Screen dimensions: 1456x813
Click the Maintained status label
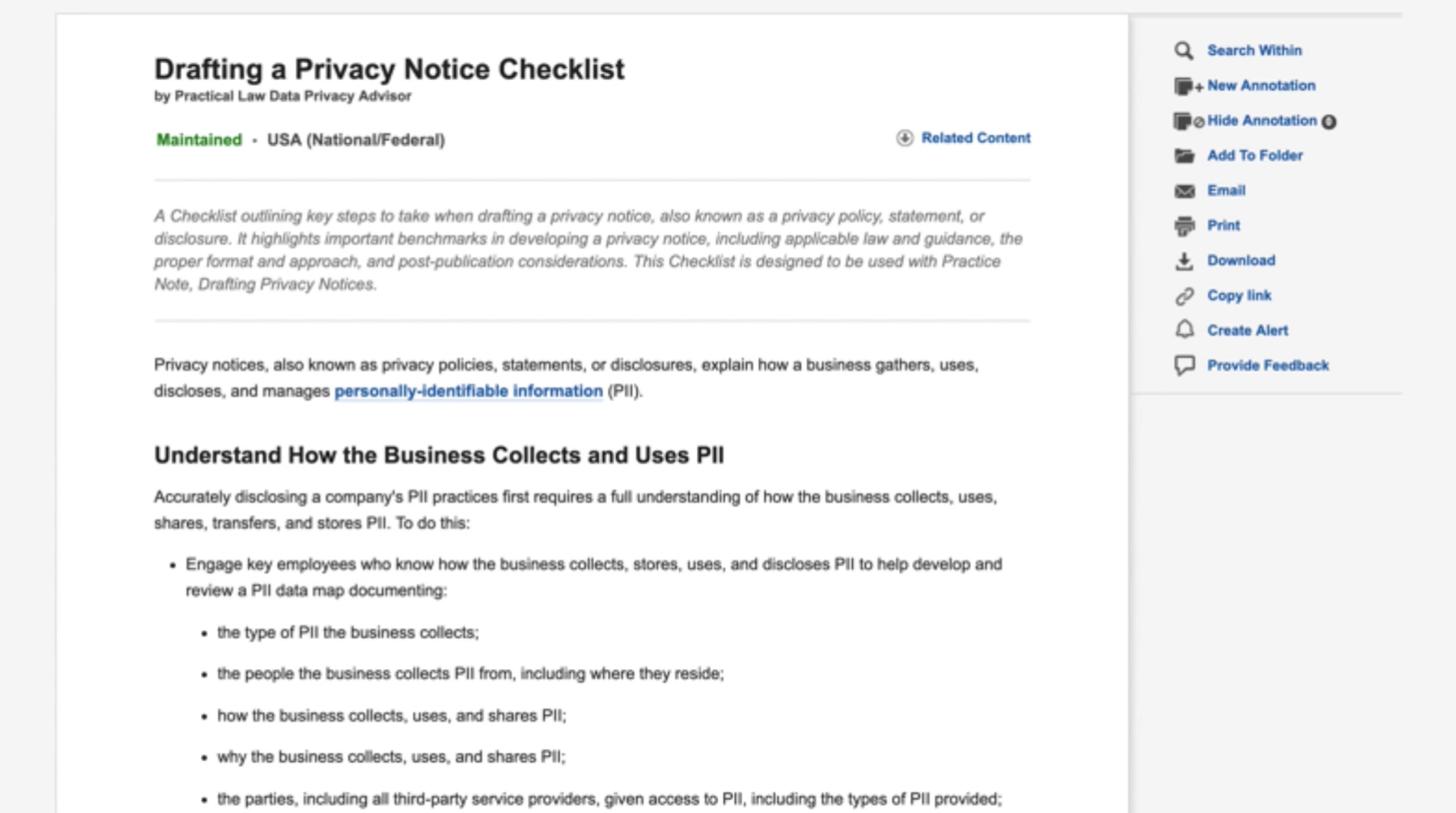(199, 140)
